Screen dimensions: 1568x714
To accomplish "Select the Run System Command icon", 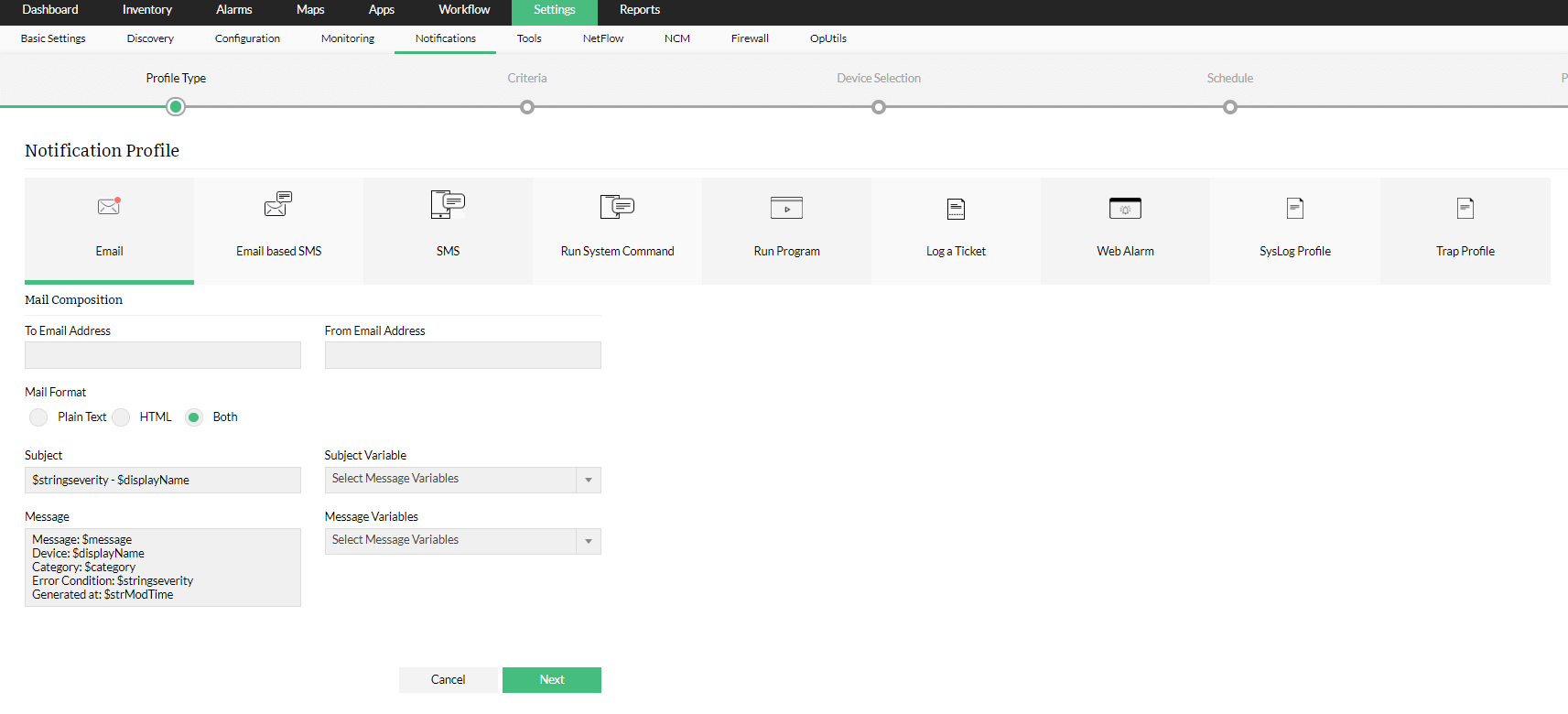I will [617, 206].
